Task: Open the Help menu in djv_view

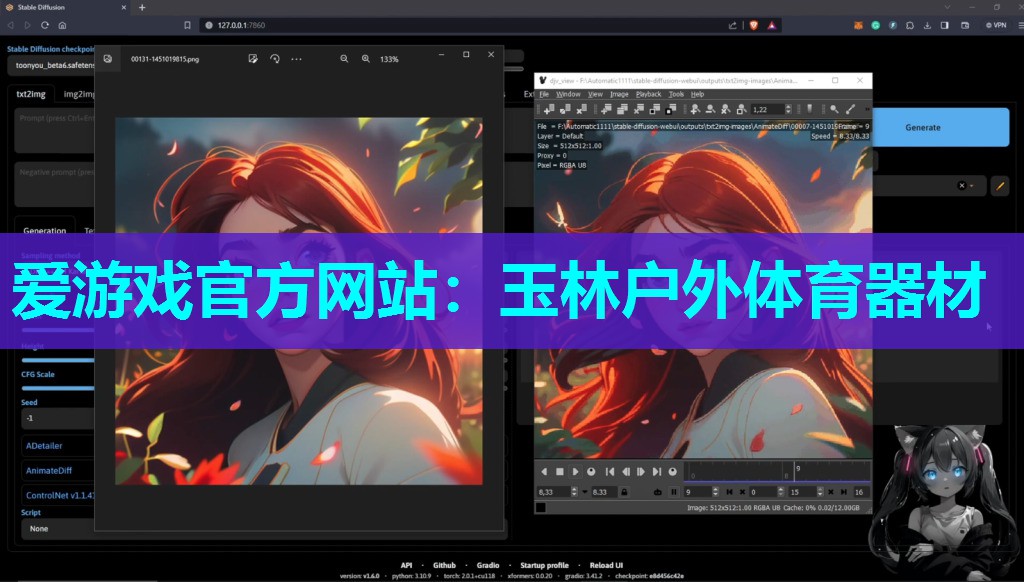Action: [697, 94]
